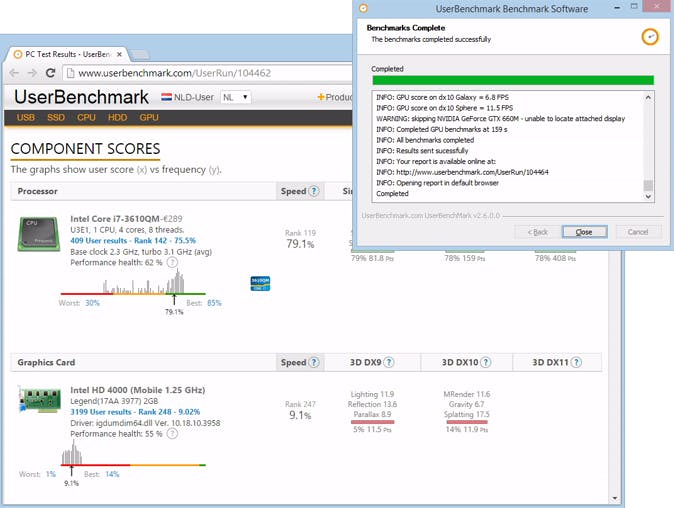
Task: Click 3D DX11 help question mark
Action: (x=576, y=362)
